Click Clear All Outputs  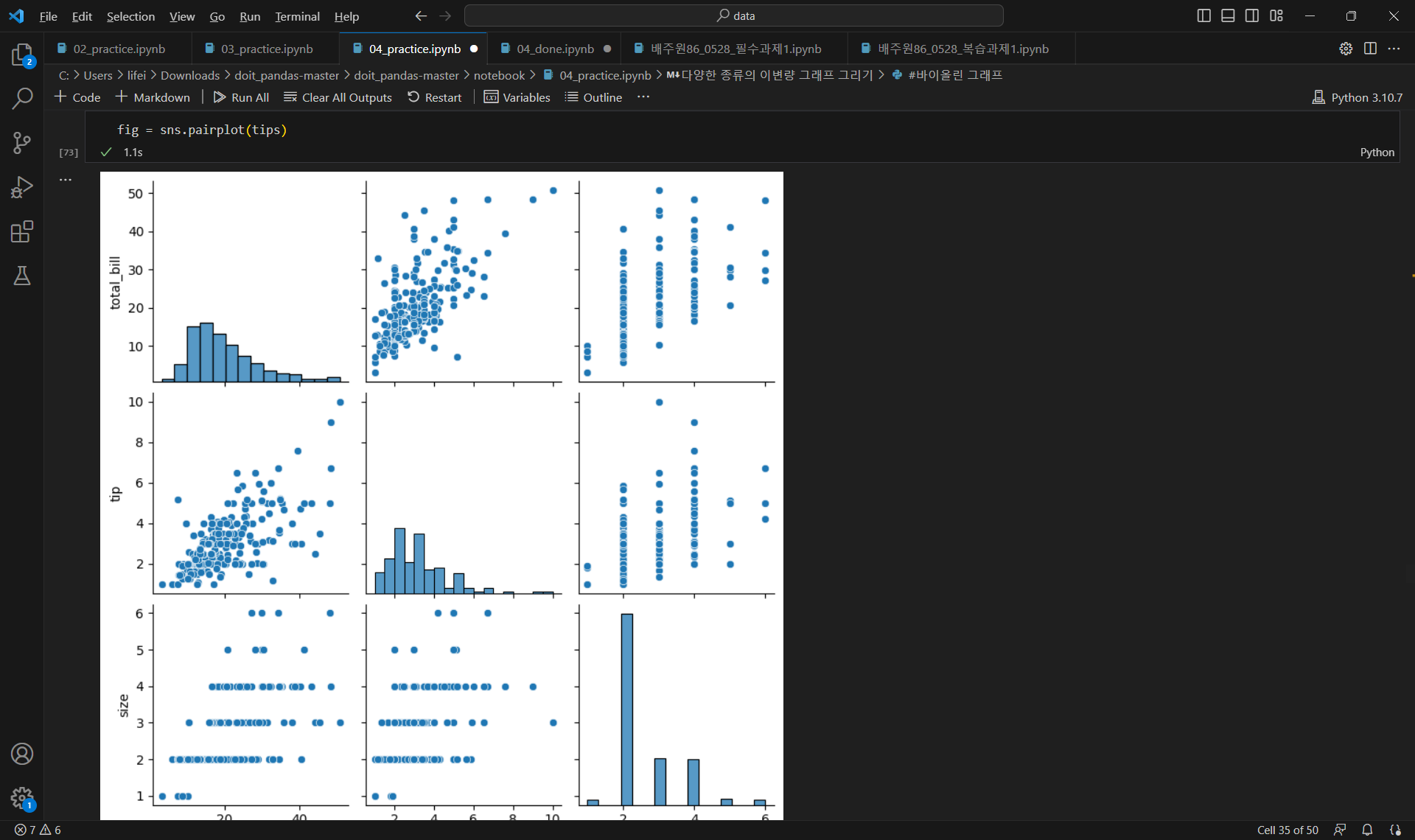pos(338,97)
